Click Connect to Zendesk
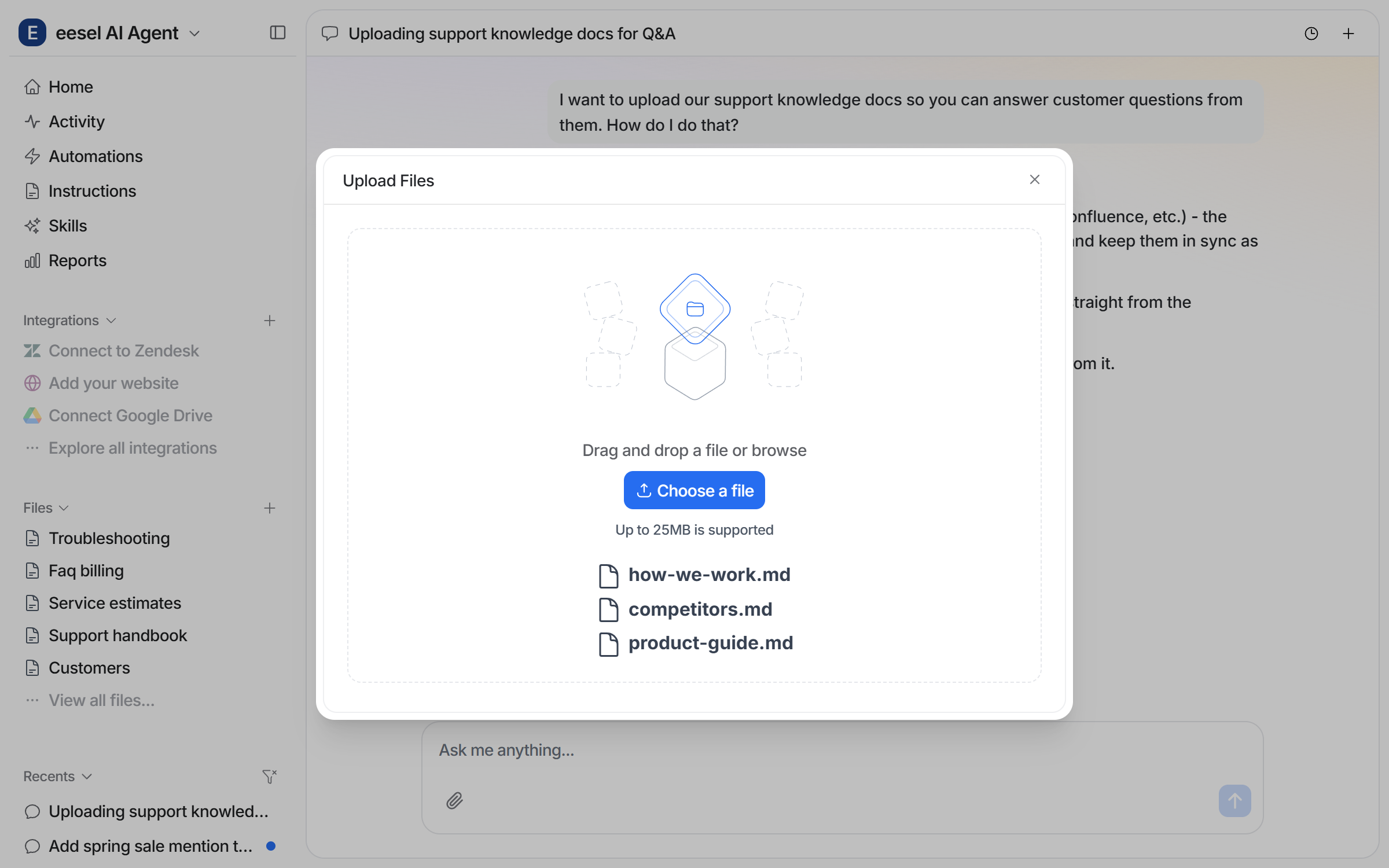 coord(111,351)
